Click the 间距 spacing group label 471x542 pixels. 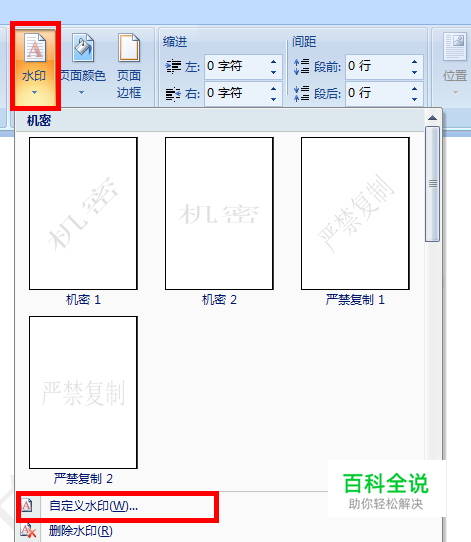[x=304, y=42]
